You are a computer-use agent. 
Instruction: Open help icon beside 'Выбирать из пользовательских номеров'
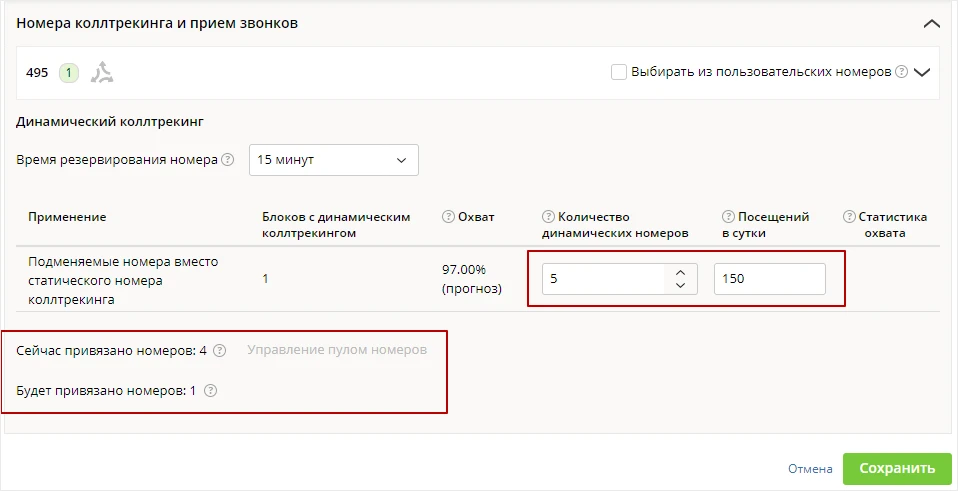click(x=901, y=72)
